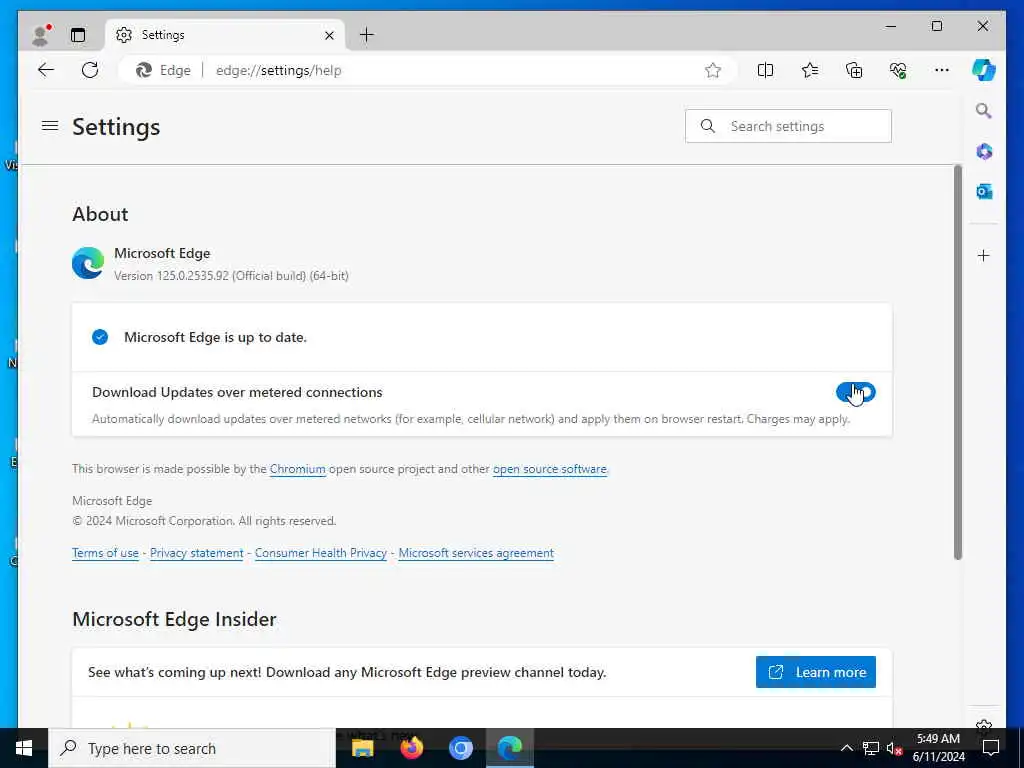Open the settings hamburger menu
1024x768 pixels.
(x=50, y=125)
